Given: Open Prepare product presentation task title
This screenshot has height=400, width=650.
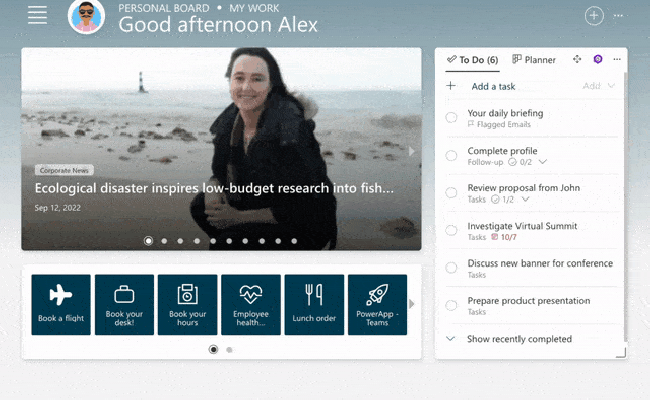Looking at the screenshot, I should pyautogui.click(x=529, y=301).
